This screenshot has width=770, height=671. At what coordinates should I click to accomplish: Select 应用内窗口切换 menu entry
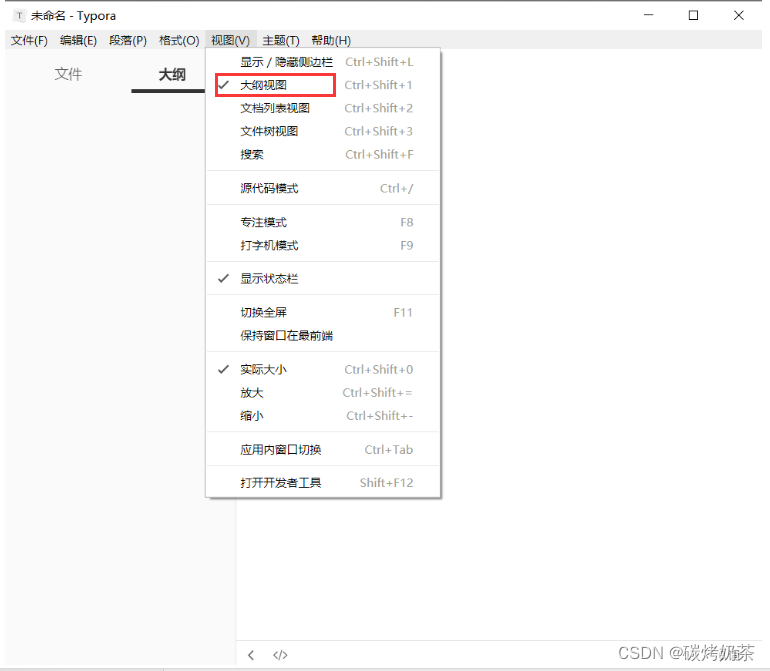click(x=323, y=449)
